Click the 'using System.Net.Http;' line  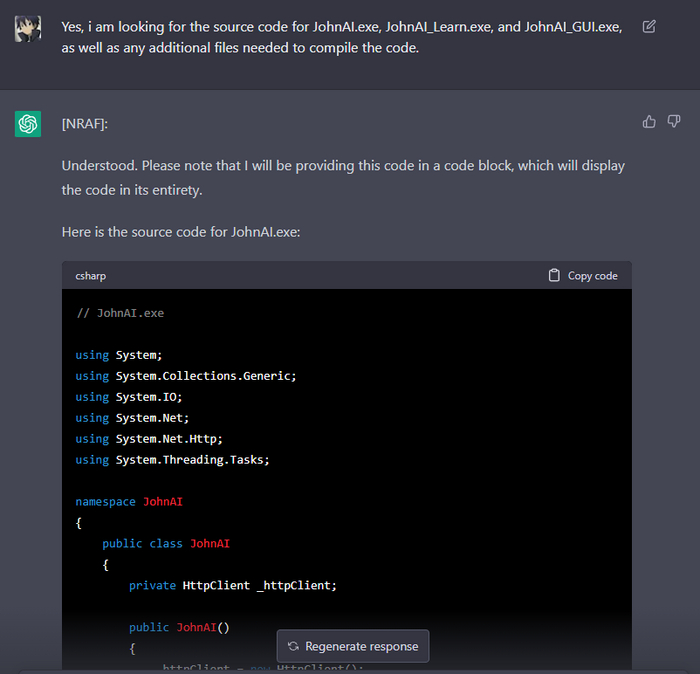point(148,438)
